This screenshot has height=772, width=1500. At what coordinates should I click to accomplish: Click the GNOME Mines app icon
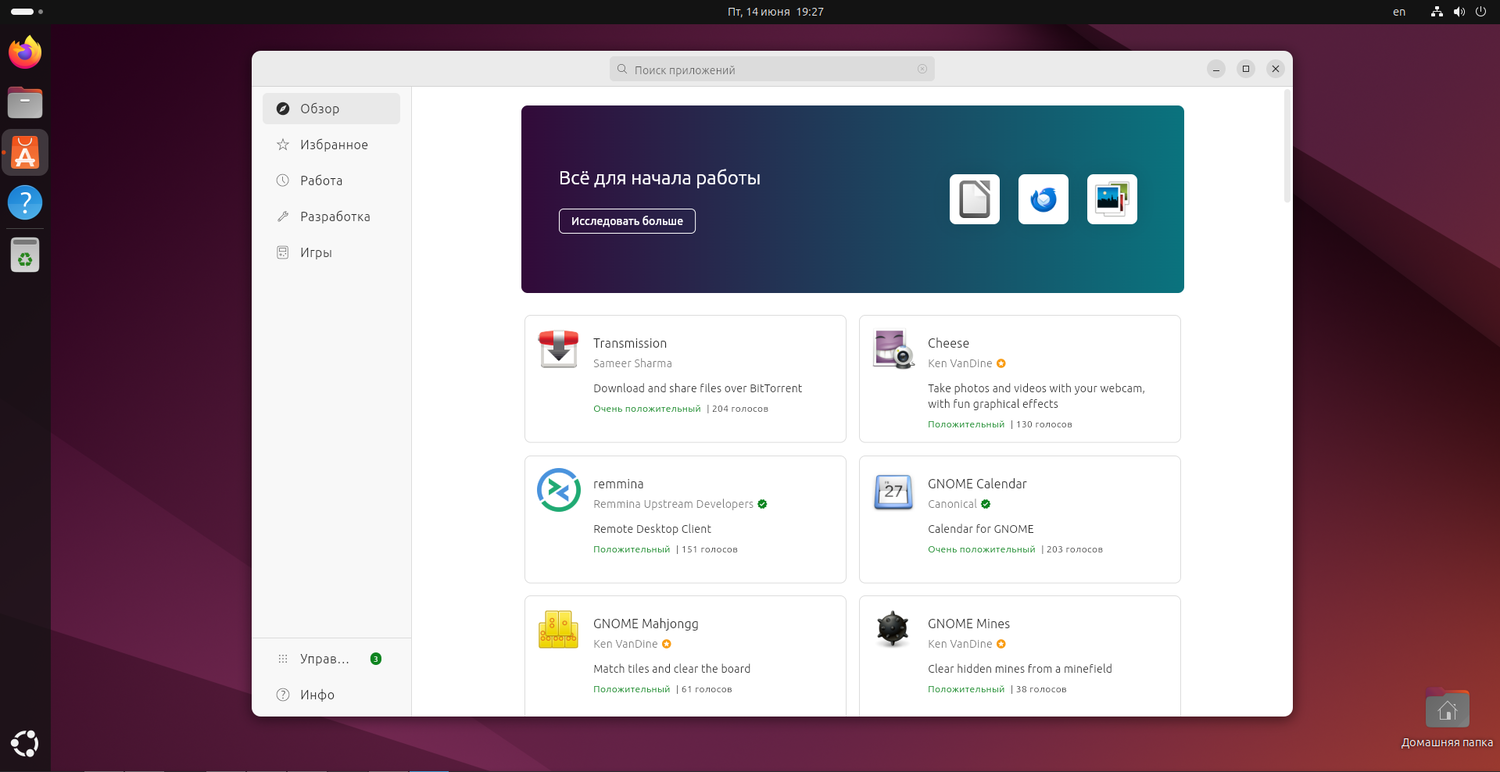(893, 629)
